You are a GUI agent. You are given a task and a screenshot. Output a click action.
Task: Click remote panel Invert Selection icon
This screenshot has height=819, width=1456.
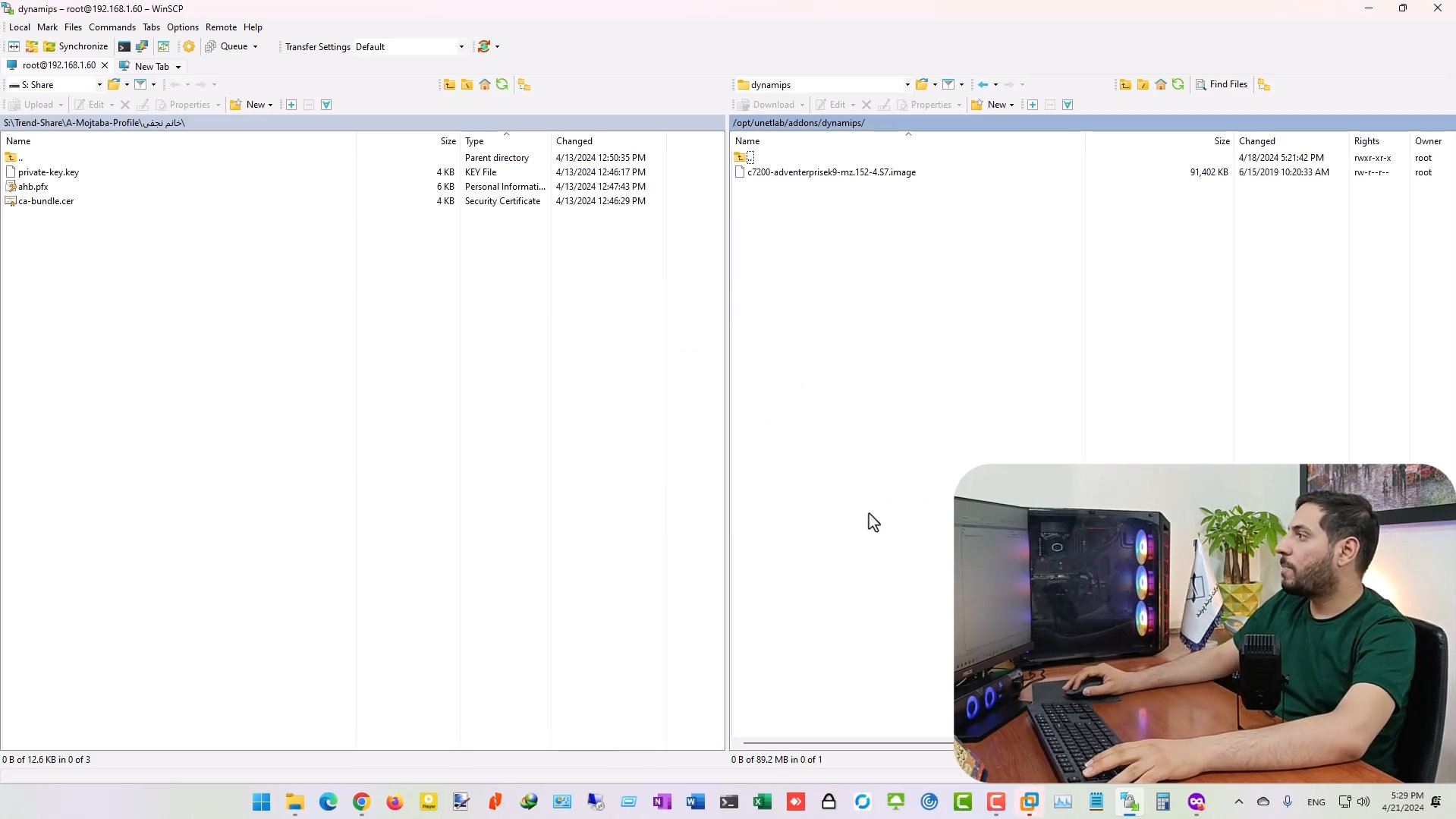click(1068, 105)
